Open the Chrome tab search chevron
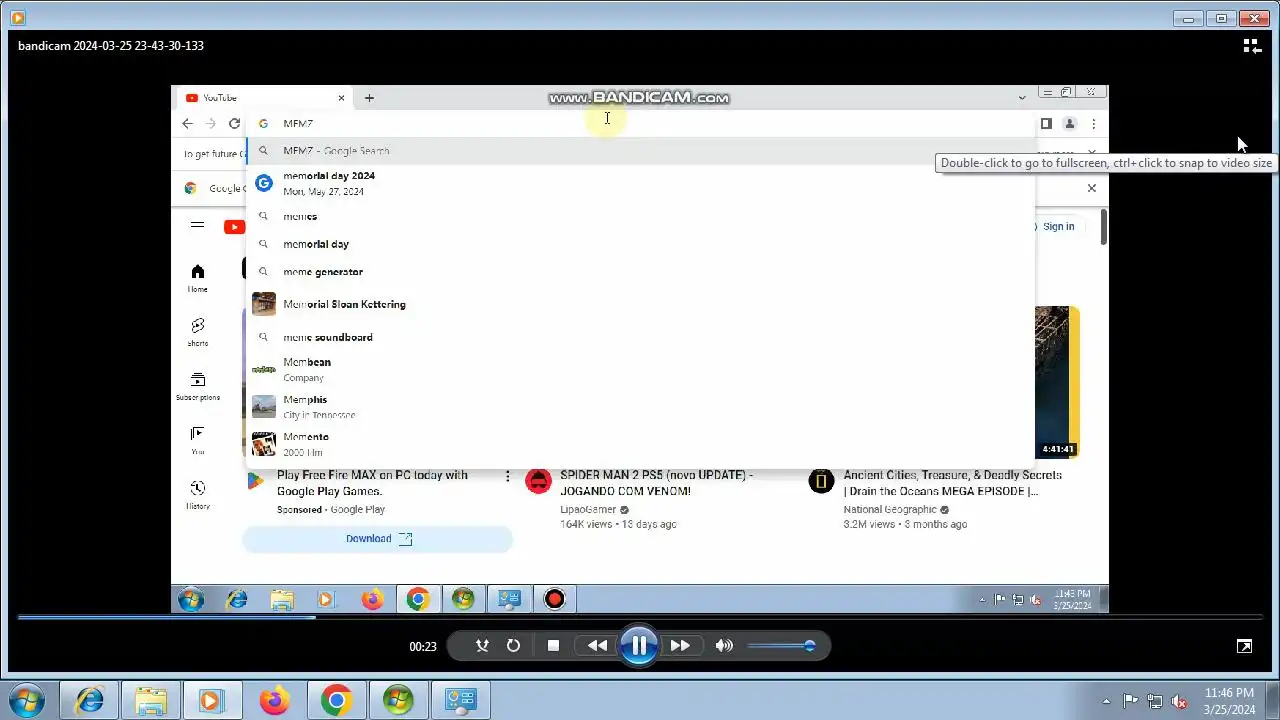The width and height of the screenshot is (1280, 720). (1022, 98)
